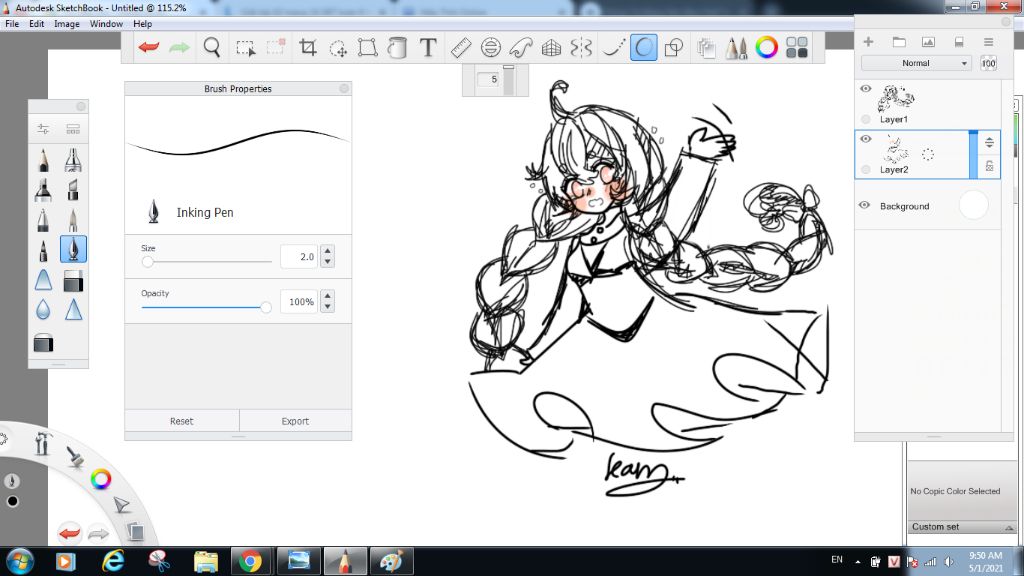Open the layer panel hamburger menu

point(989,42)
